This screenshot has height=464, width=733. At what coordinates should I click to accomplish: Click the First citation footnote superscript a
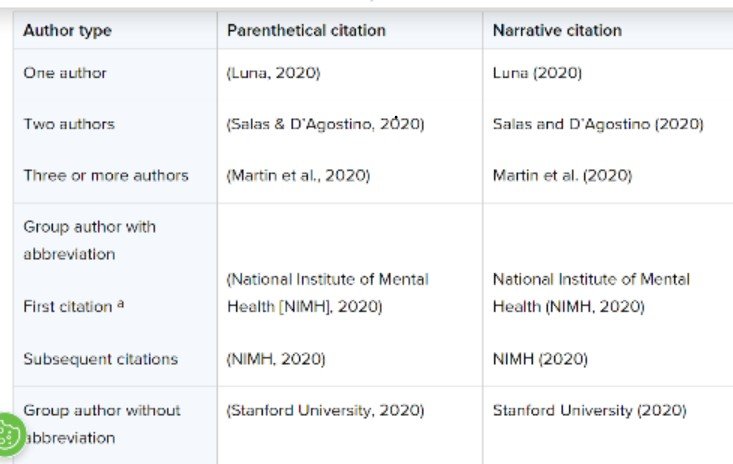coord(121,304)
